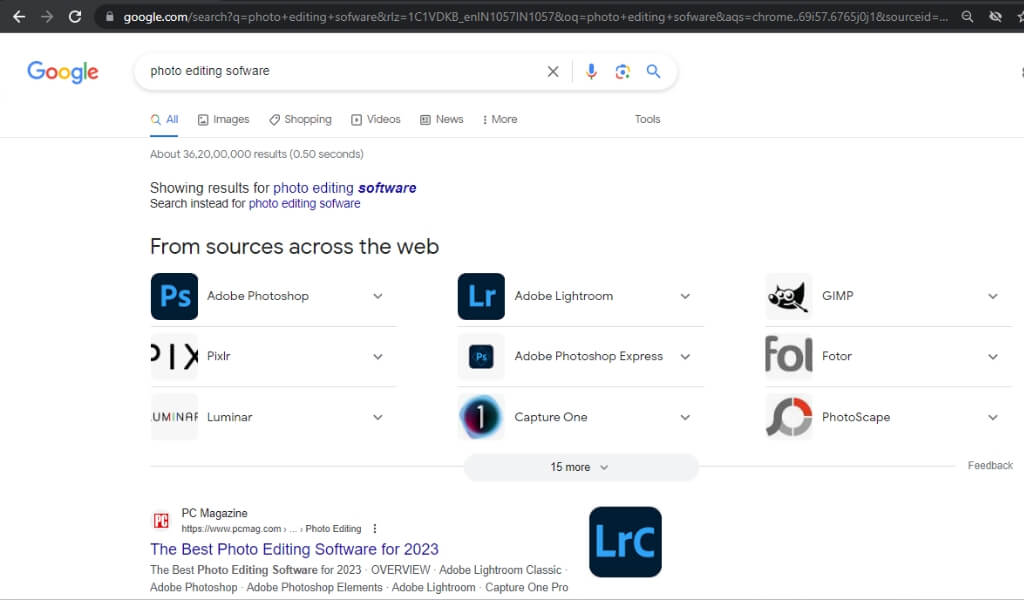The height and width of the screenshot is (600, 1024).
Task: Show 15 more software sources
Action: (581, 467)
